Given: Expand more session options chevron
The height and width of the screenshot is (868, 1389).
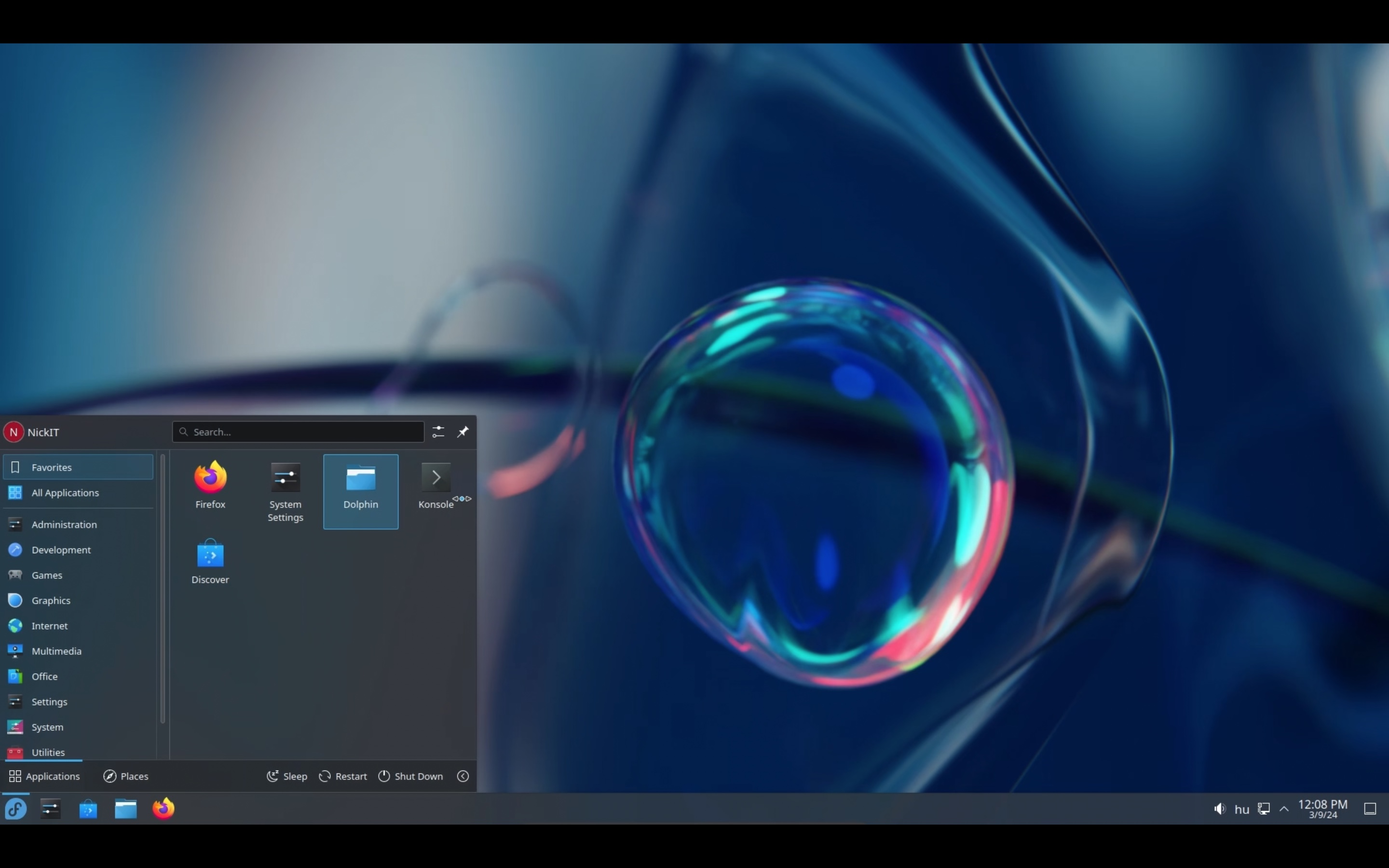Looking at the screenshot, I should tap(463, 776).
